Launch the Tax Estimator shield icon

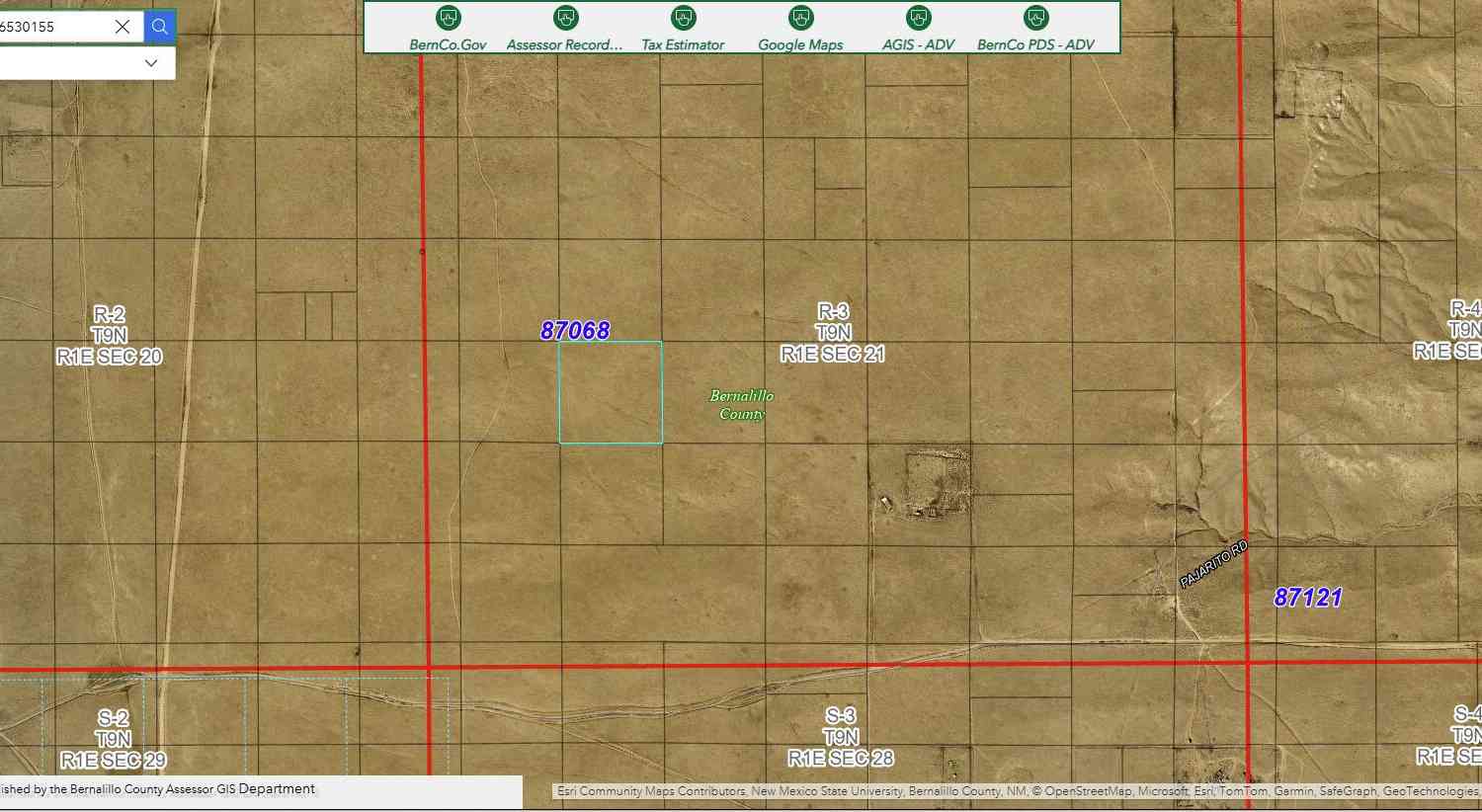coord(684,18)
